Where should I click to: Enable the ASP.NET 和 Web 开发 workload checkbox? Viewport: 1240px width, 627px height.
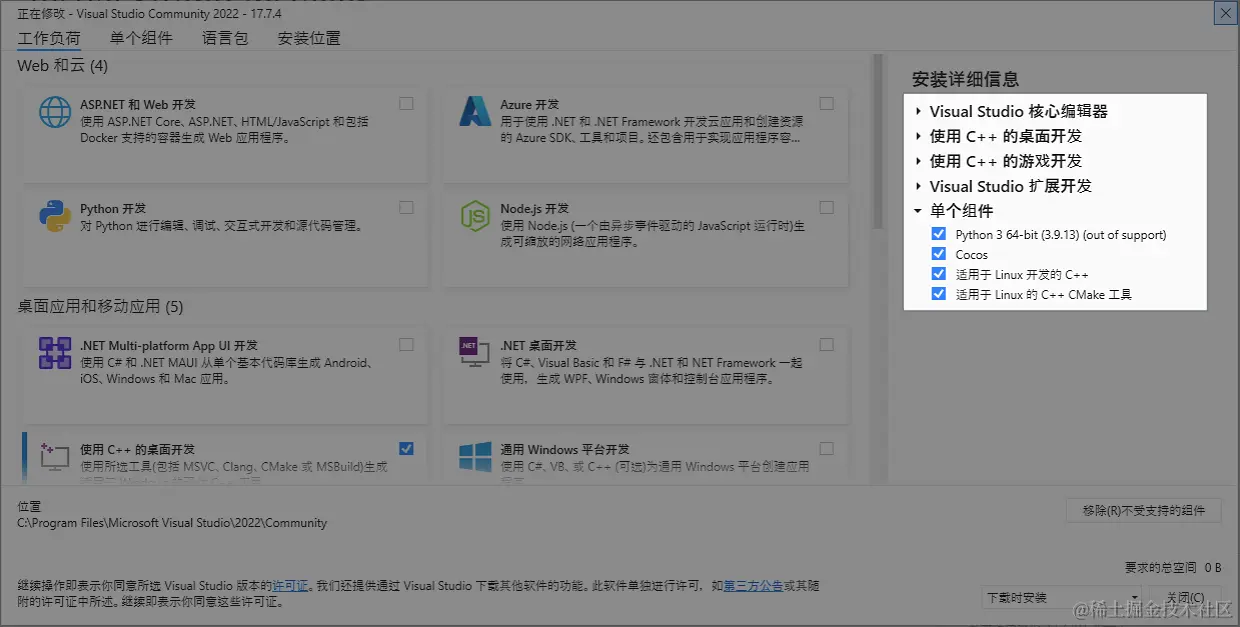click(406, 103)
